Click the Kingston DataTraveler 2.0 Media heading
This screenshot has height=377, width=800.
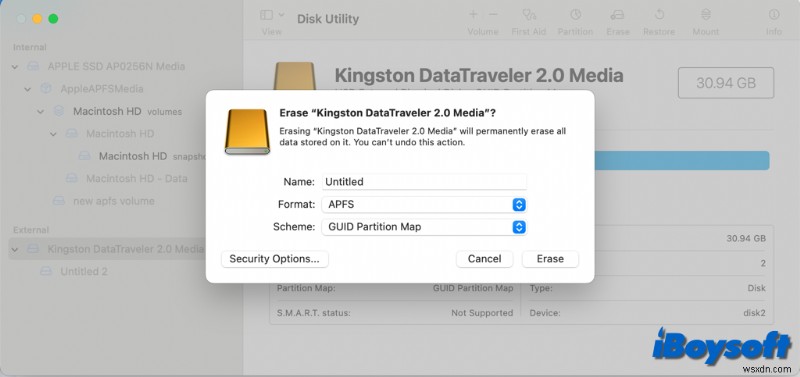[x=479, y=76]
